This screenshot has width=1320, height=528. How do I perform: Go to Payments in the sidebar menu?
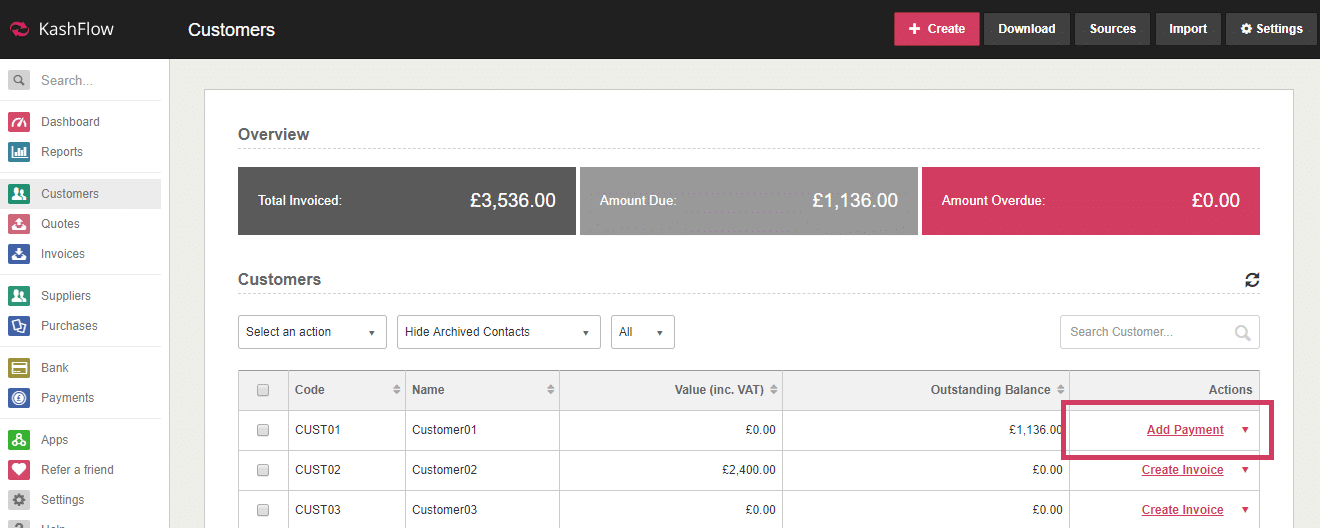pos(67,398)
